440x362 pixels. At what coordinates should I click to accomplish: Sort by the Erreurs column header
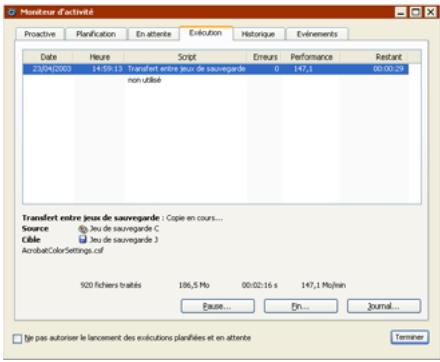265,57
